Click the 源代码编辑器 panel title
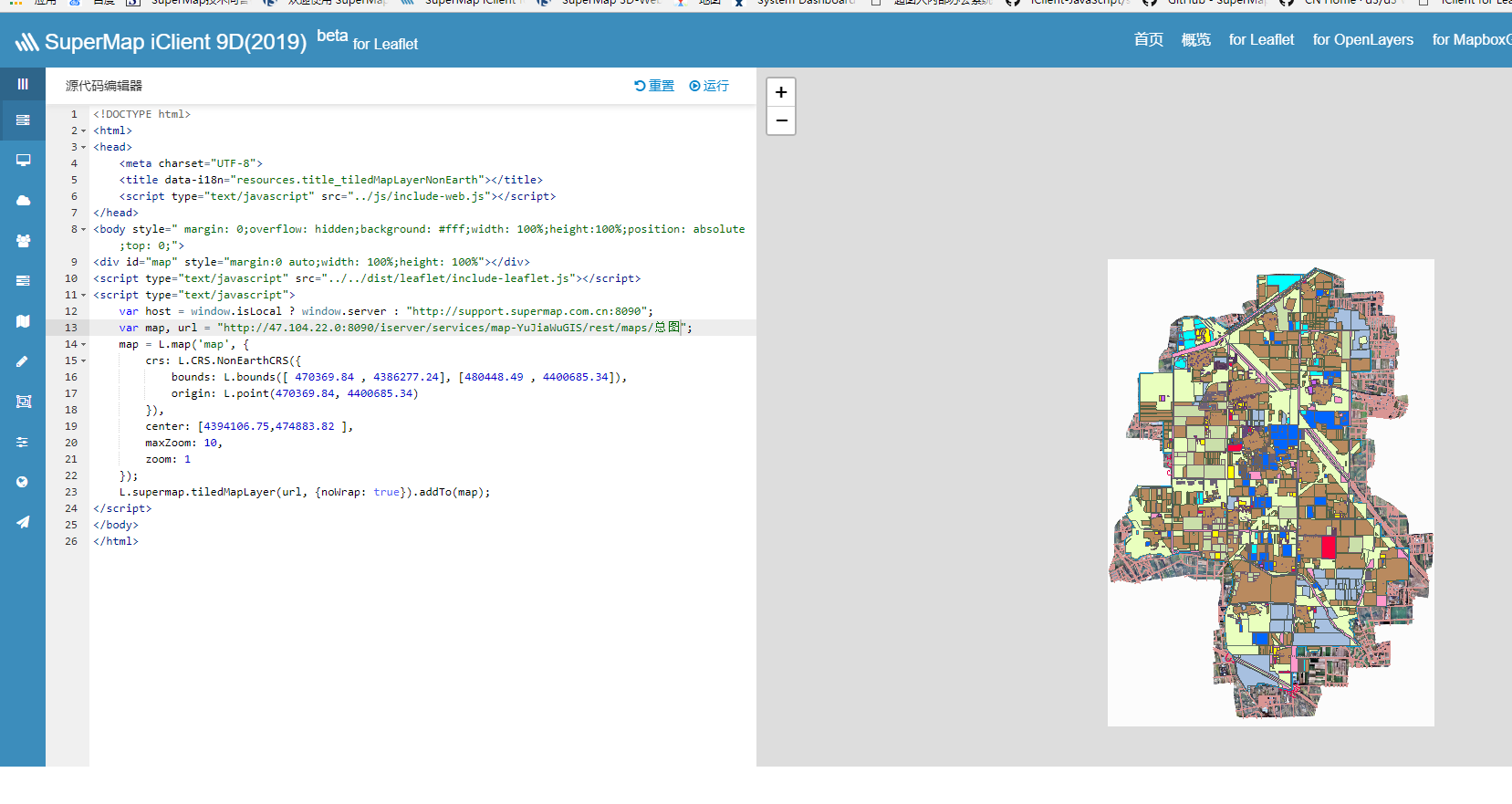This screenshot has width=1512, height=804. click(104, 86)
